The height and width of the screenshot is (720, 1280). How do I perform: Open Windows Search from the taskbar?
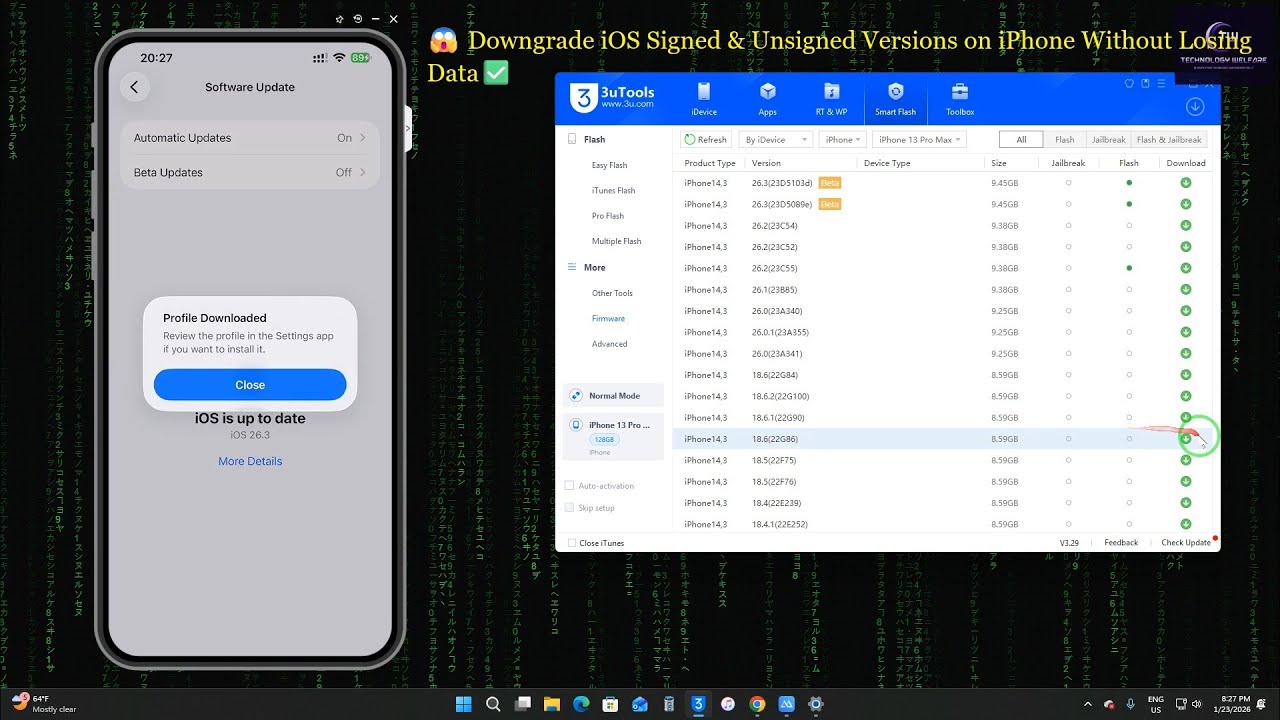[x=493, y=704]
